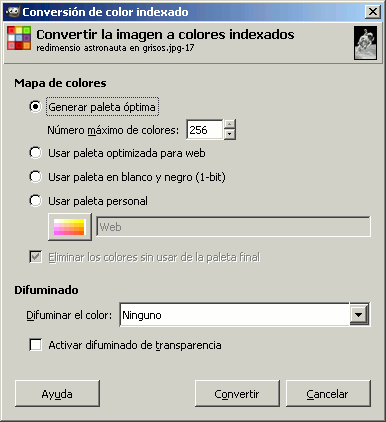Click the Web palette name field
386x422 pixels.
pyautogui.click(x=233, y=227)
